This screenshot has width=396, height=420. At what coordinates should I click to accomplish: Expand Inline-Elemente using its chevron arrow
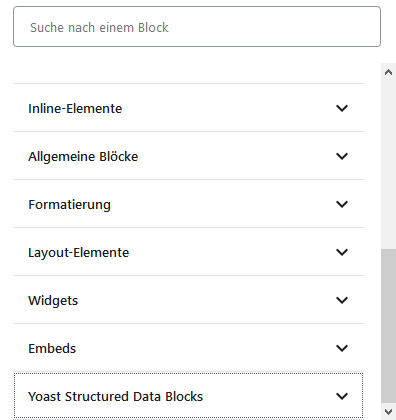tap(342, 108)
